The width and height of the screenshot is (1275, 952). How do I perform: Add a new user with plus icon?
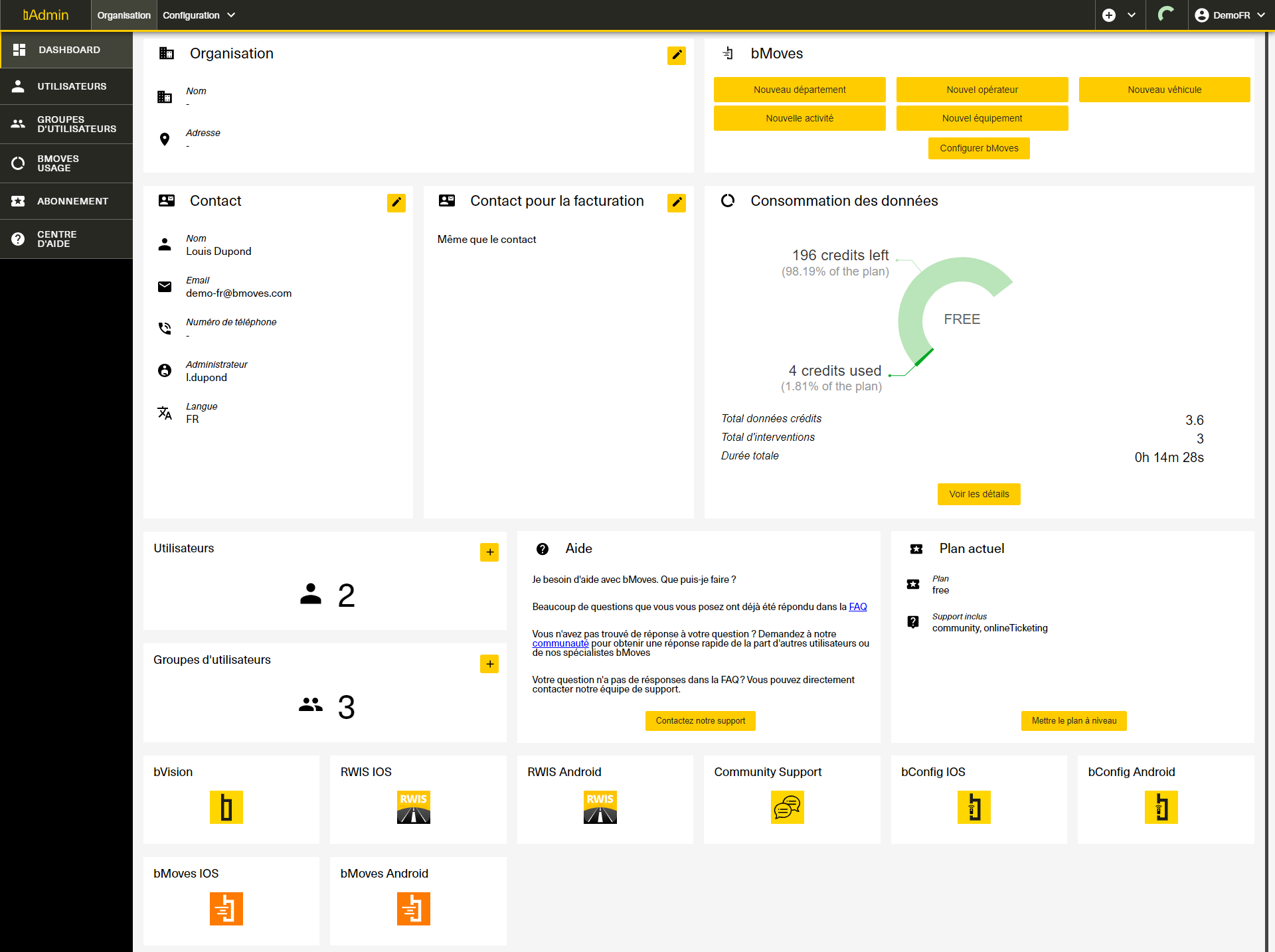tap(489, 552)
